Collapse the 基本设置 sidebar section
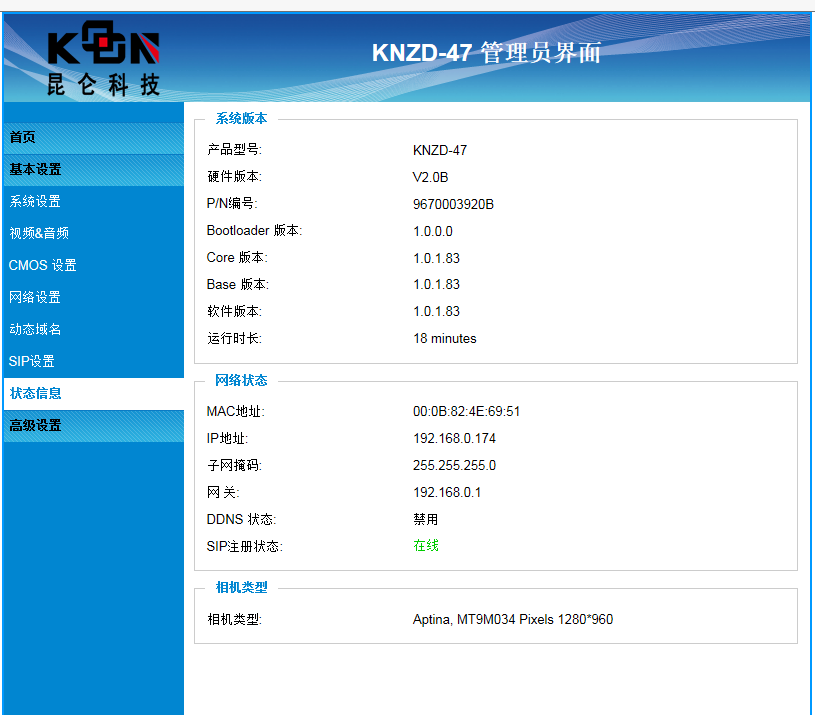This screenshot has width=815, height=715. click(x=35, y=169)
